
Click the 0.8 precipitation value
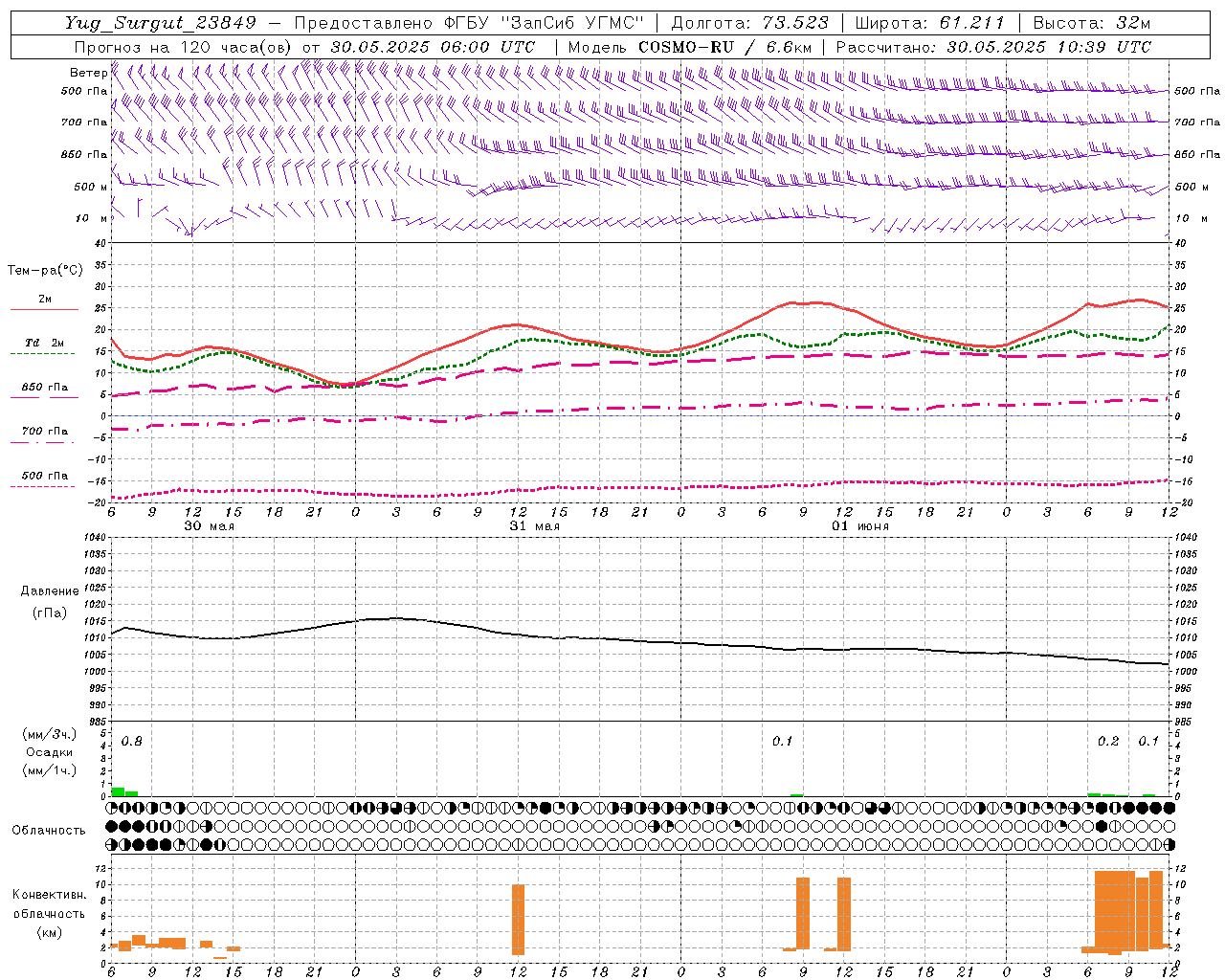(x=132, y=742)
